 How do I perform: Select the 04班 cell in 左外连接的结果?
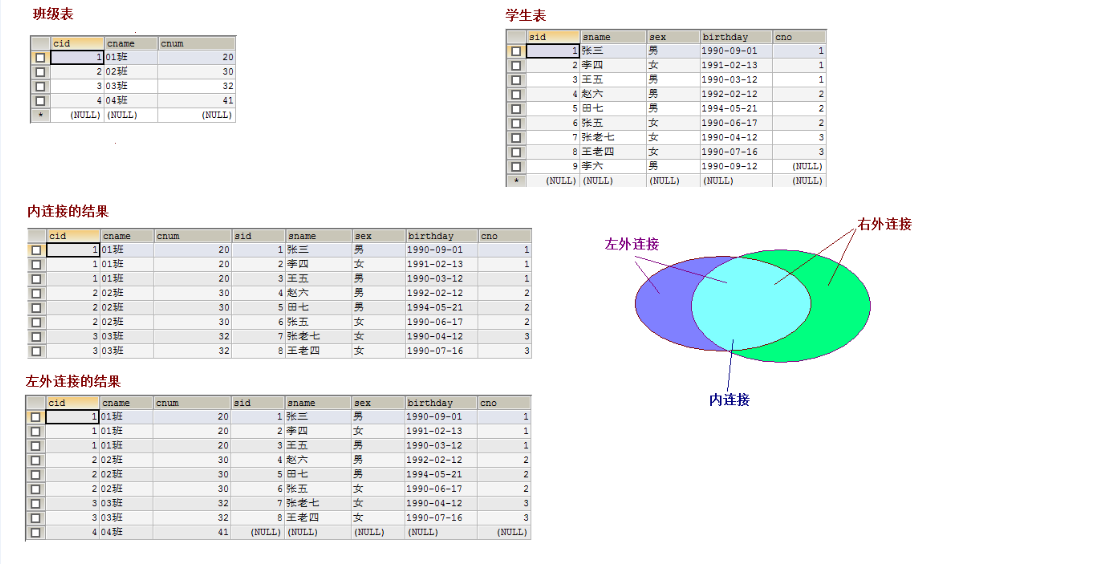(126, 533)
